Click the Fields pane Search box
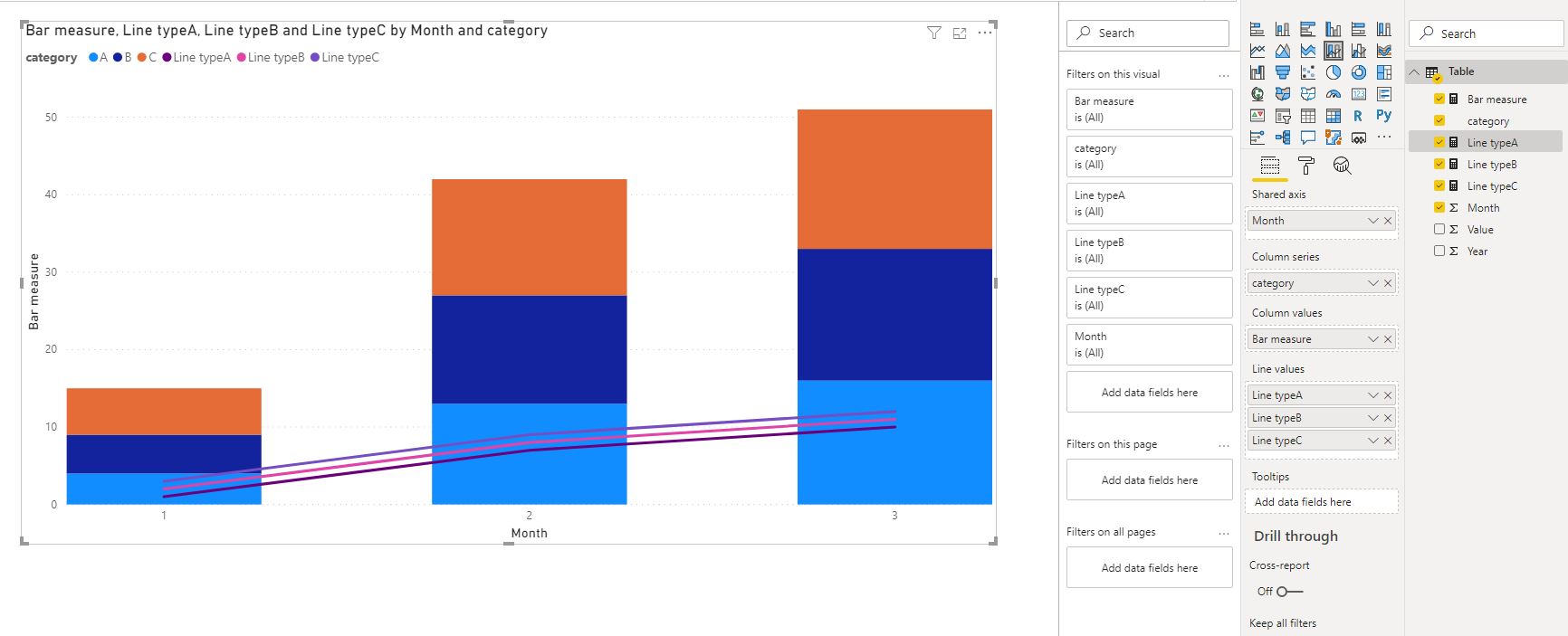 pos(1487,33)
